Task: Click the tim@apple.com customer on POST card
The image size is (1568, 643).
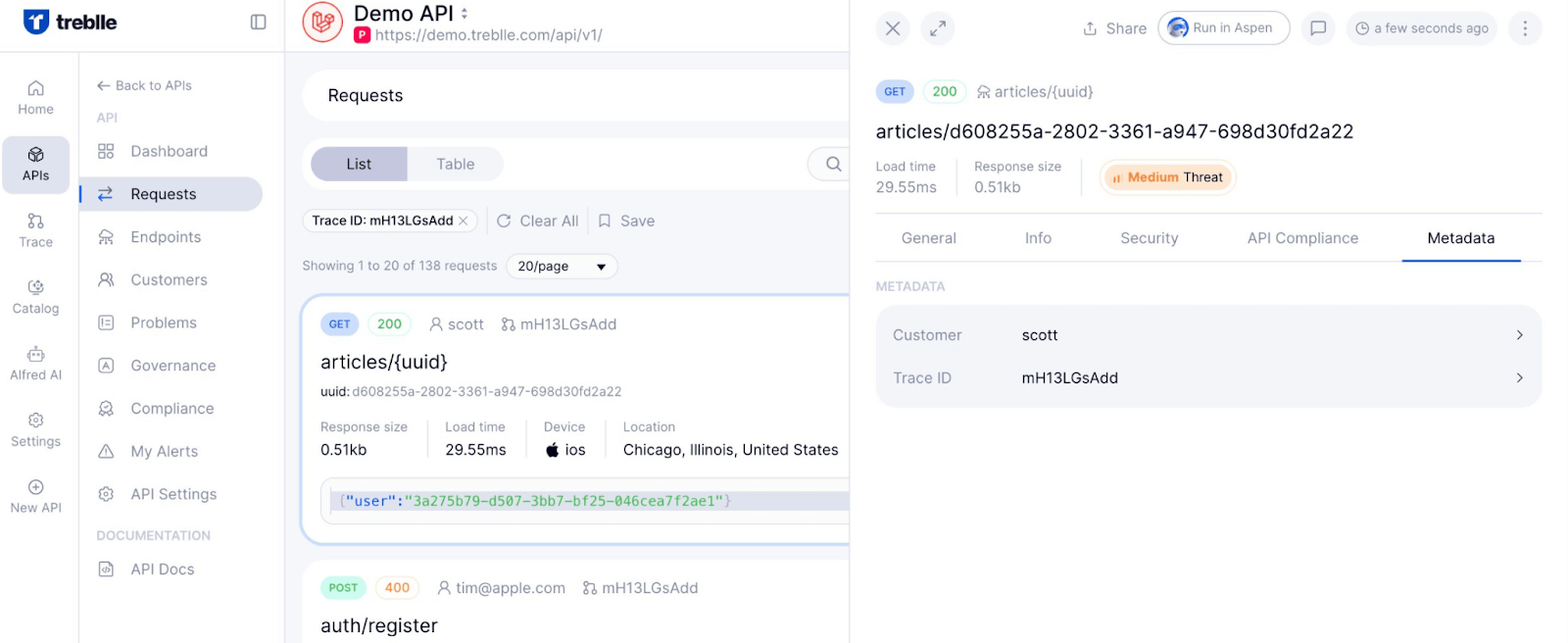Action: pyautogui.click(x=501, y=588)
